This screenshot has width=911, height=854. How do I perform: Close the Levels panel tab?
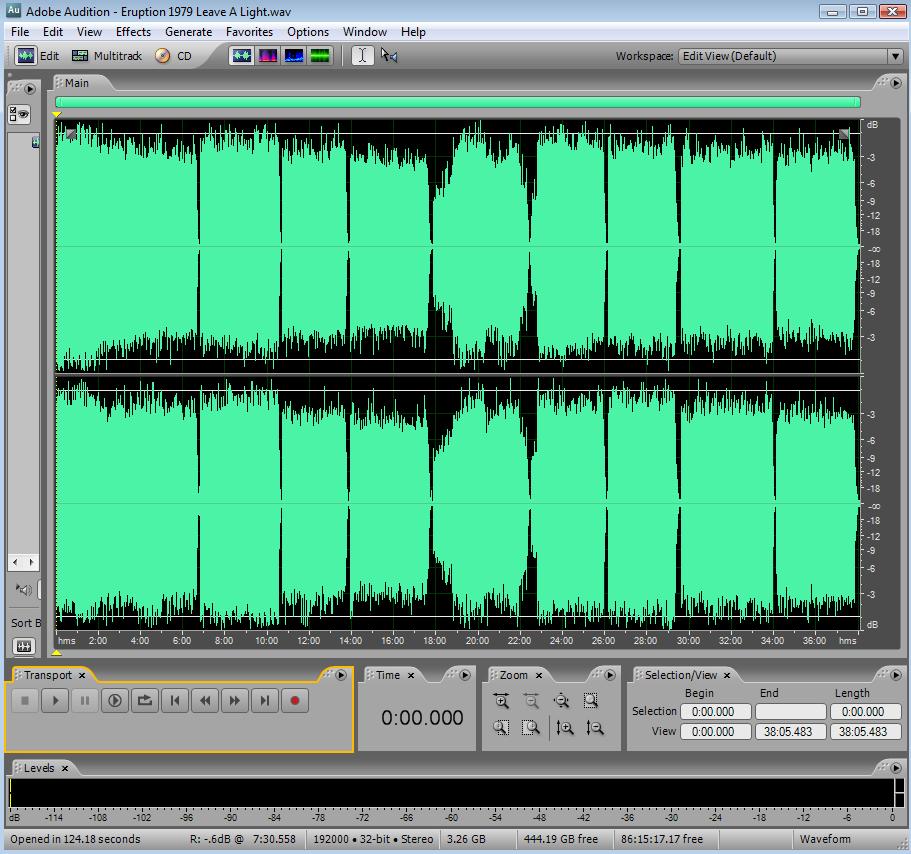pyautogui.click(x=65, y=768)
